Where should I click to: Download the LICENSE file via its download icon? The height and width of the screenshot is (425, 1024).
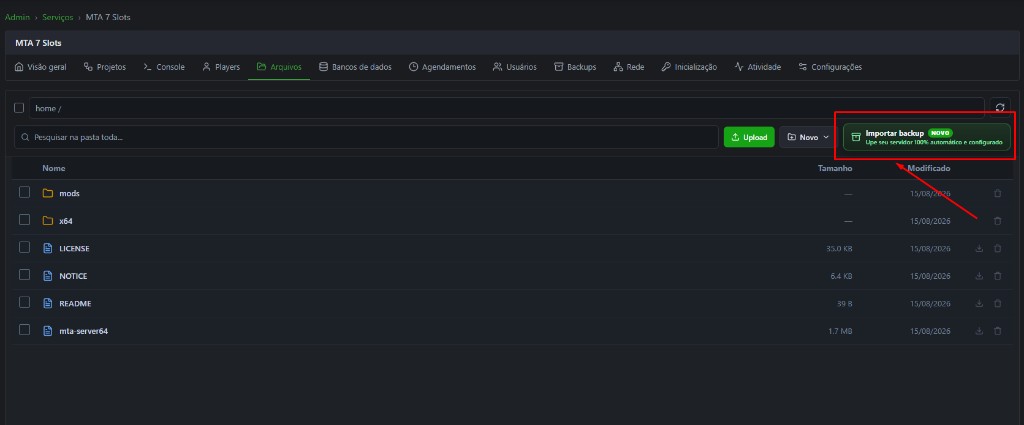(x=979, y=249)
